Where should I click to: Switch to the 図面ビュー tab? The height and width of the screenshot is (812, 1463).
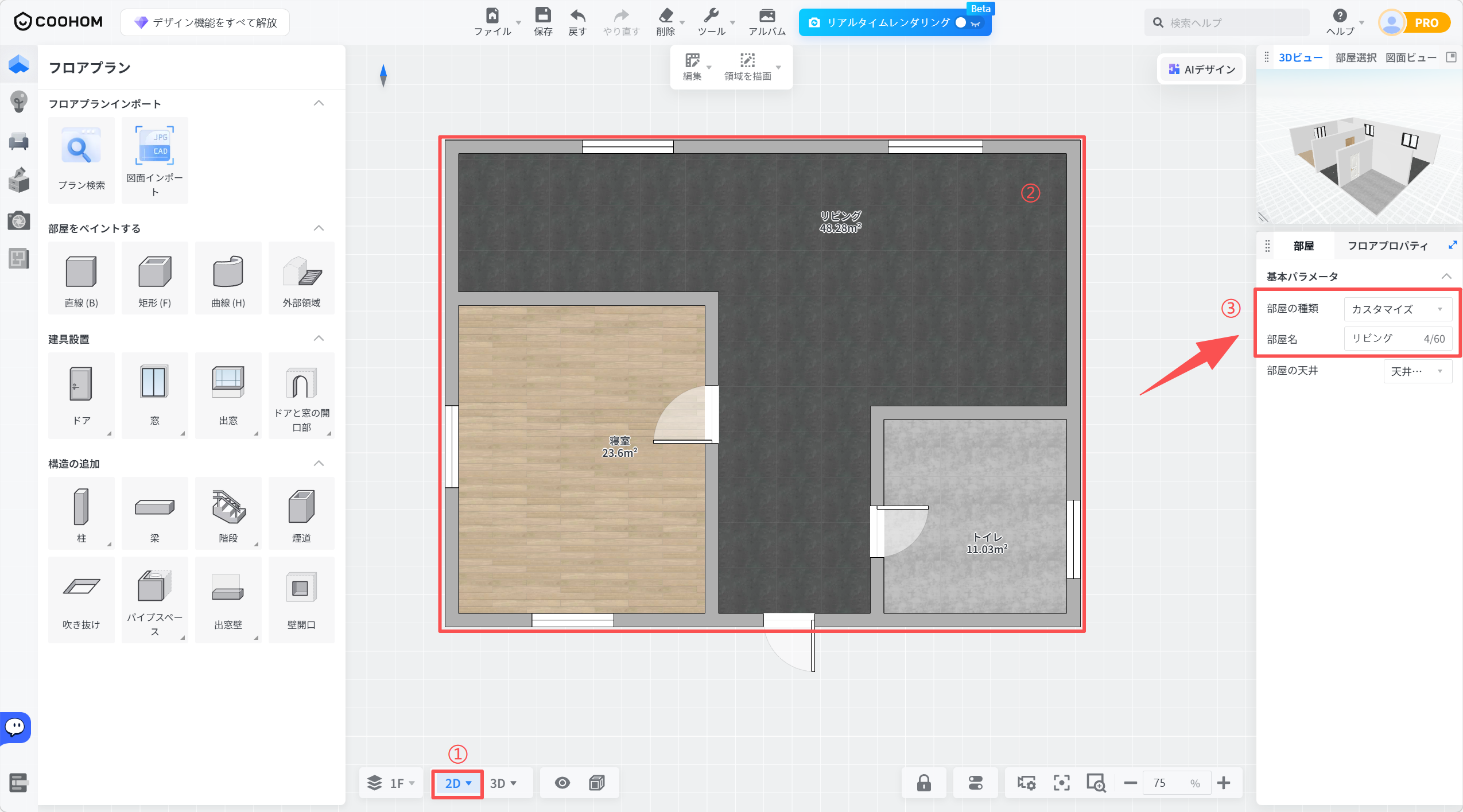pyautogui.click(x=1411, y=58)
